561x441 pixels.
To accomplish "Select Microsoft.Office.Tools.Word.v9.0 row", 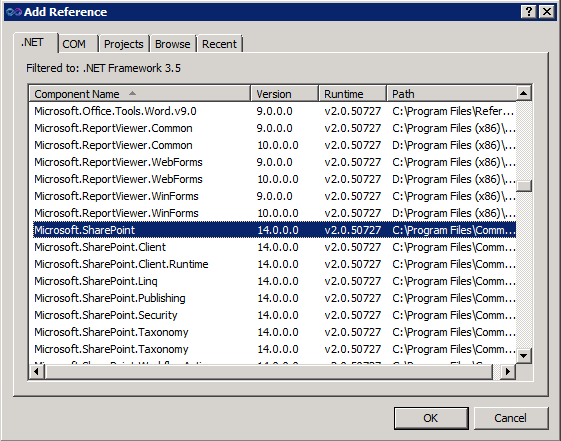I will pos(273,111).
